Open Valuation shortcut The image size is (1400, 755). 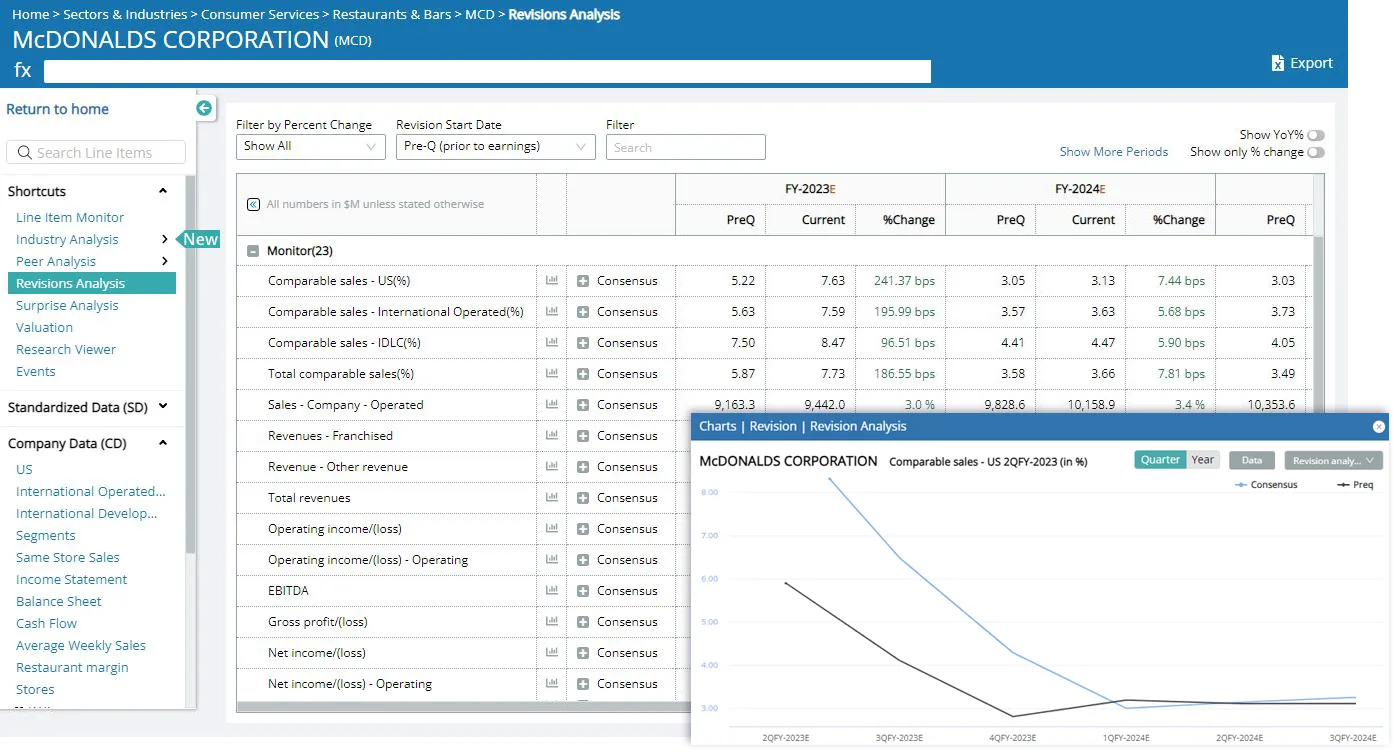(x=44, y=327)
